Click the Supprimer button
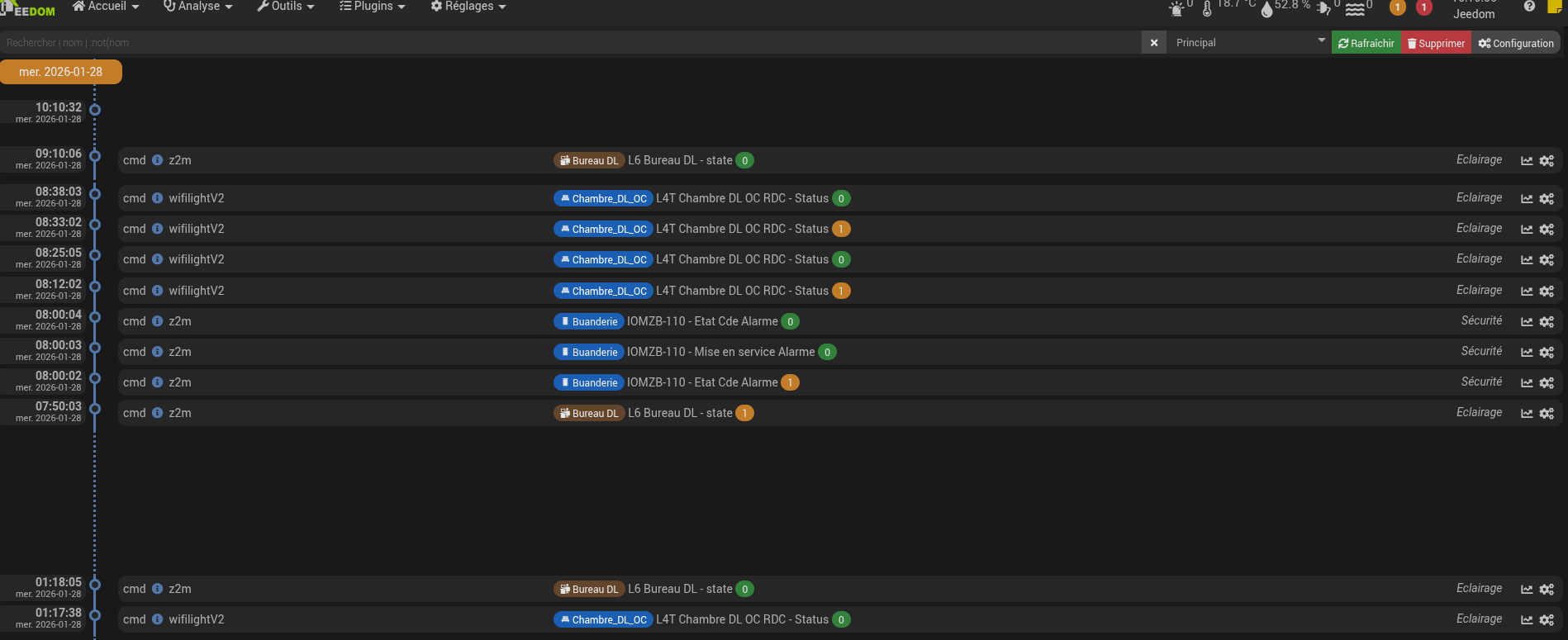1568x640 pixels. pos(1436,43)
